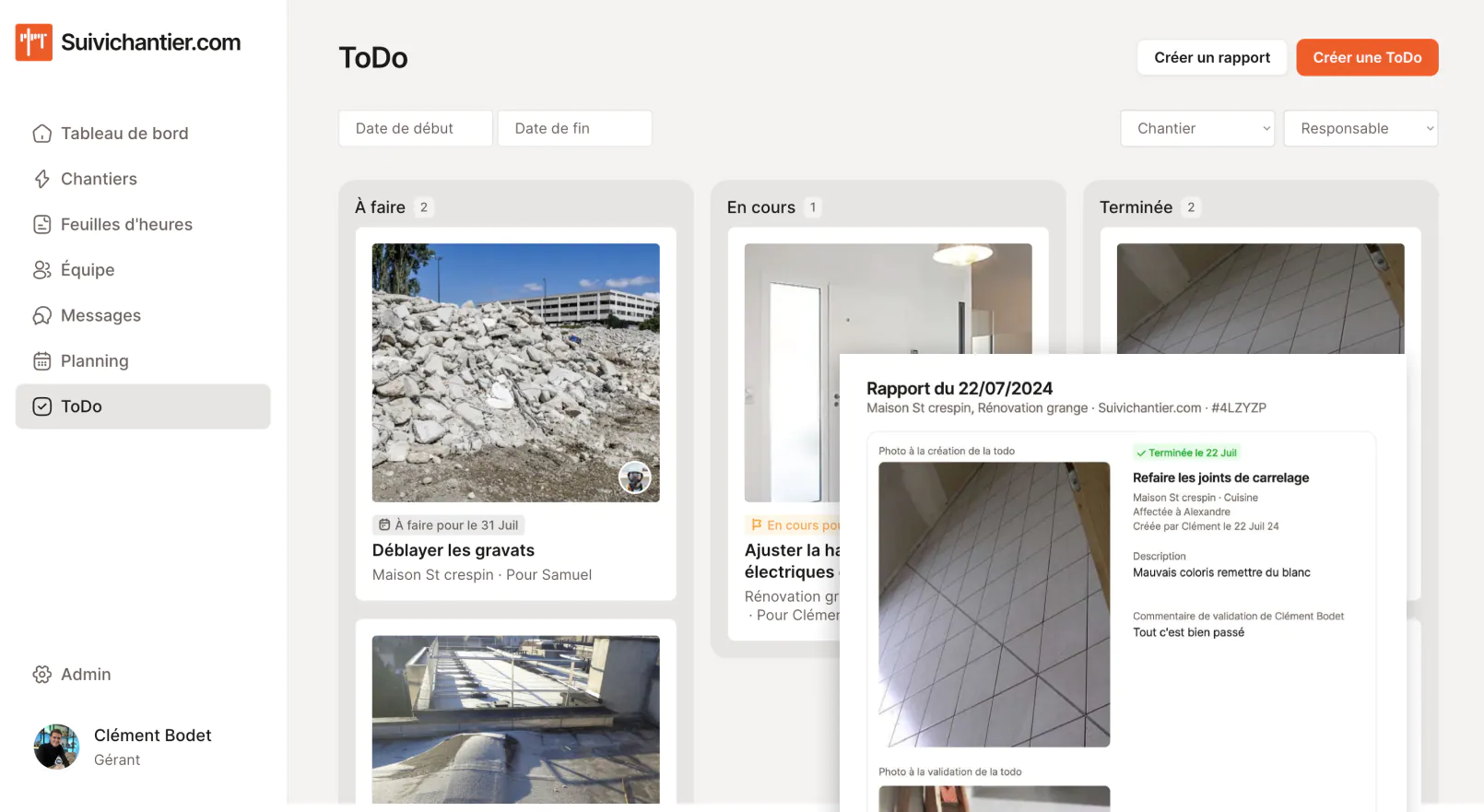Click the En cours count badge '1'
Viewport: 1484px width, 812px height.
click(813, 207)
